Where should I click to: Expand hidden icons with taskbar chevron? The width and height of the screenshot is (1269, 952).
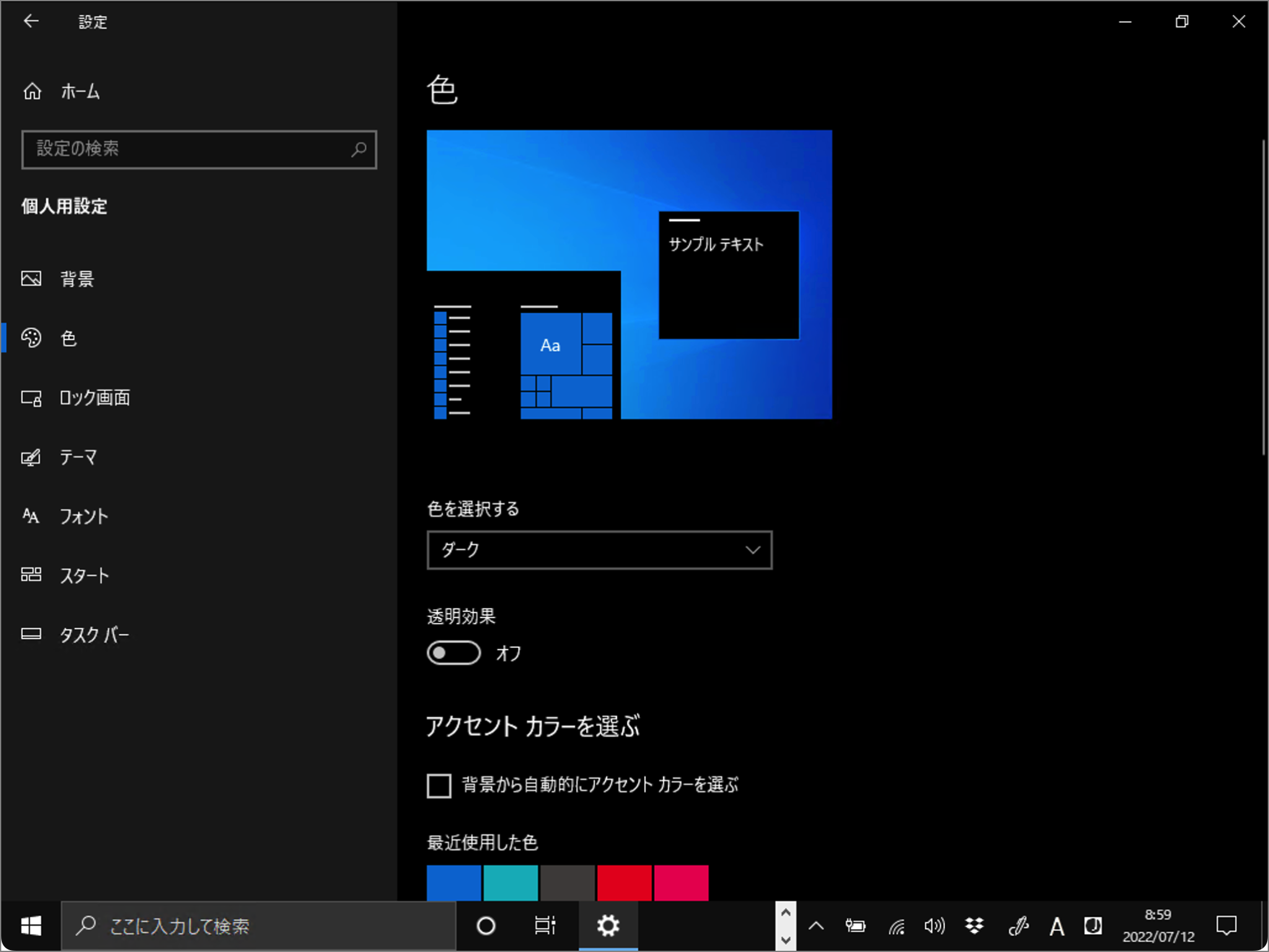[x=816, y=925]
